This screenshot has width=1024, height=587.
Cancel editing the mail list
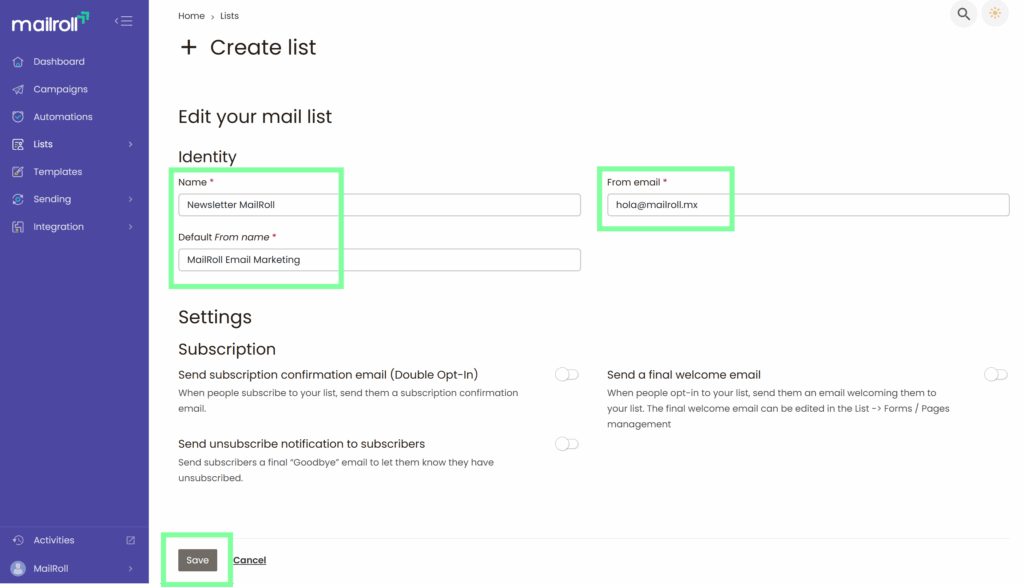click(249, 560)
